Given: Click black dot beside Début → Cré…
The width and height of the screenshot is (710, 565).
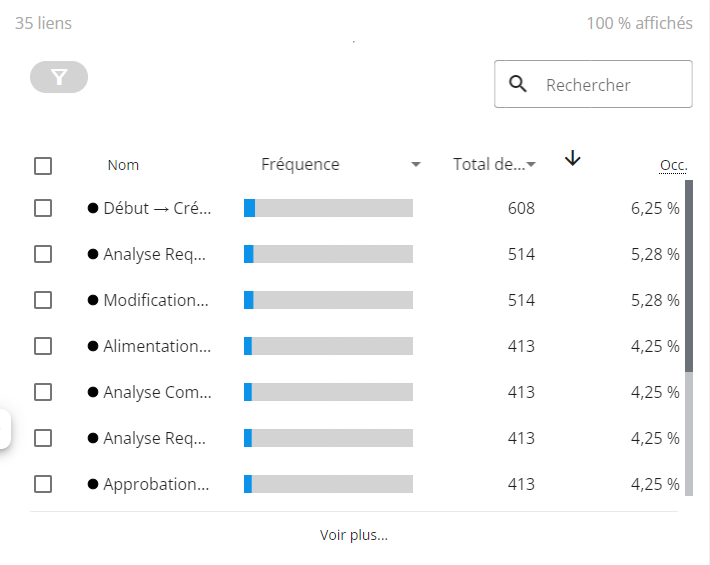Looking at the screenshot, I should [x=93, y=208].
